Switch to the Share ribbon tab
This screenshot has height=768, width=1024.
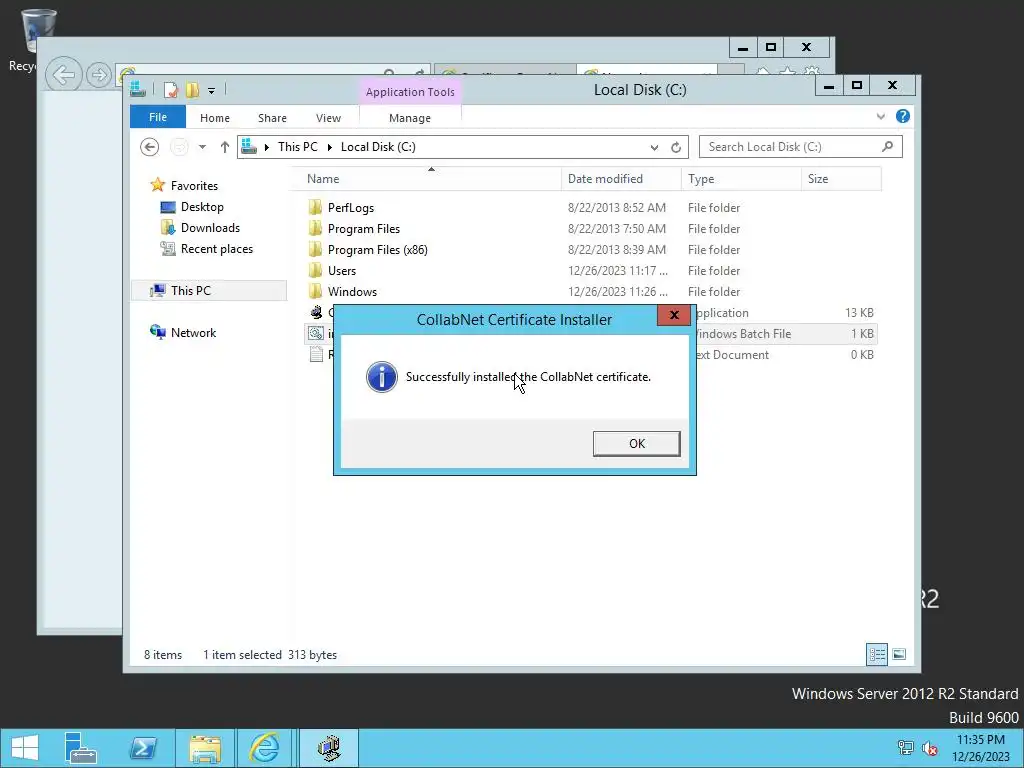(272, 118)
